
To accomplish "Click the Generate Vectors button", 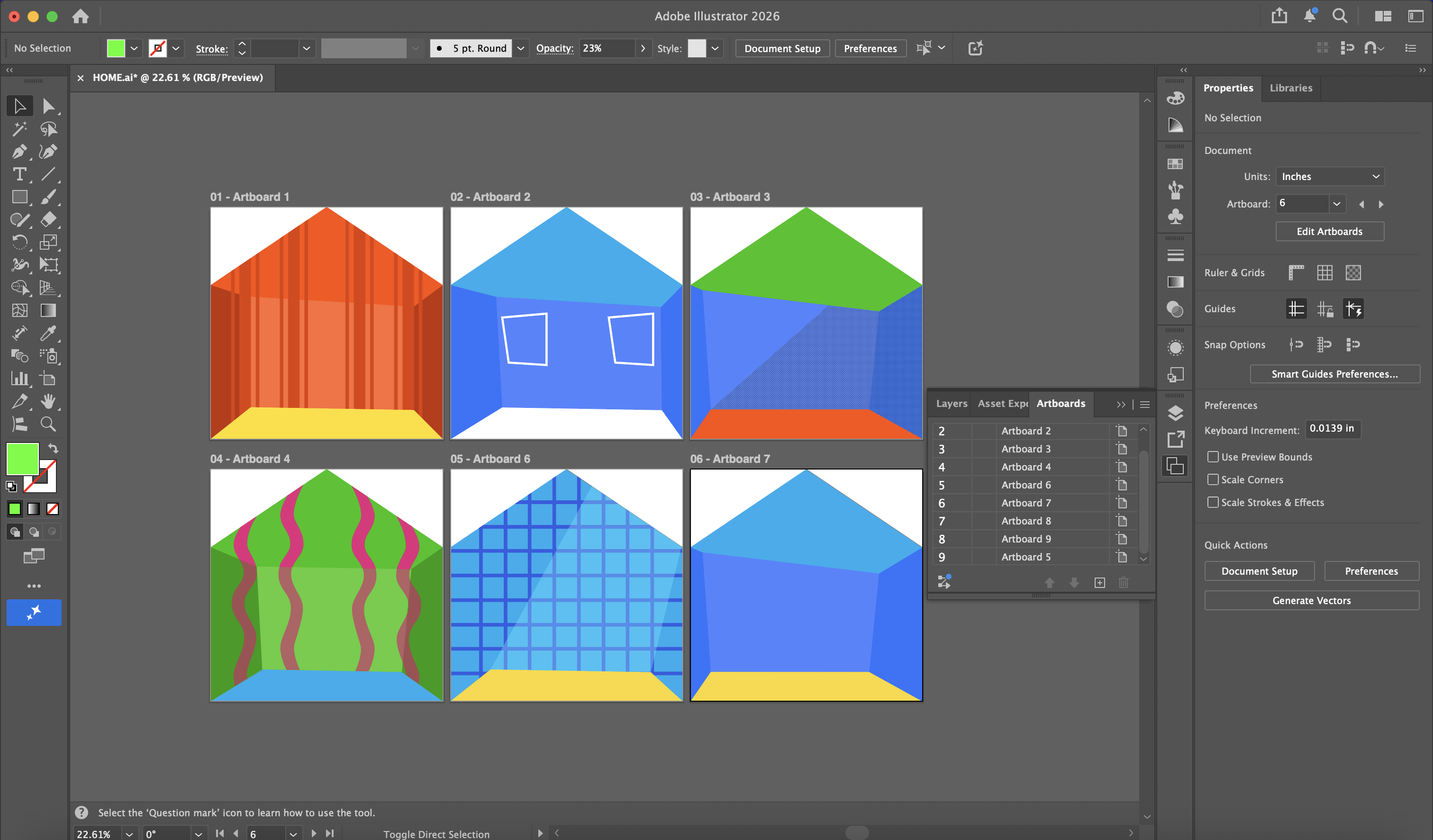I will 1311,601.
